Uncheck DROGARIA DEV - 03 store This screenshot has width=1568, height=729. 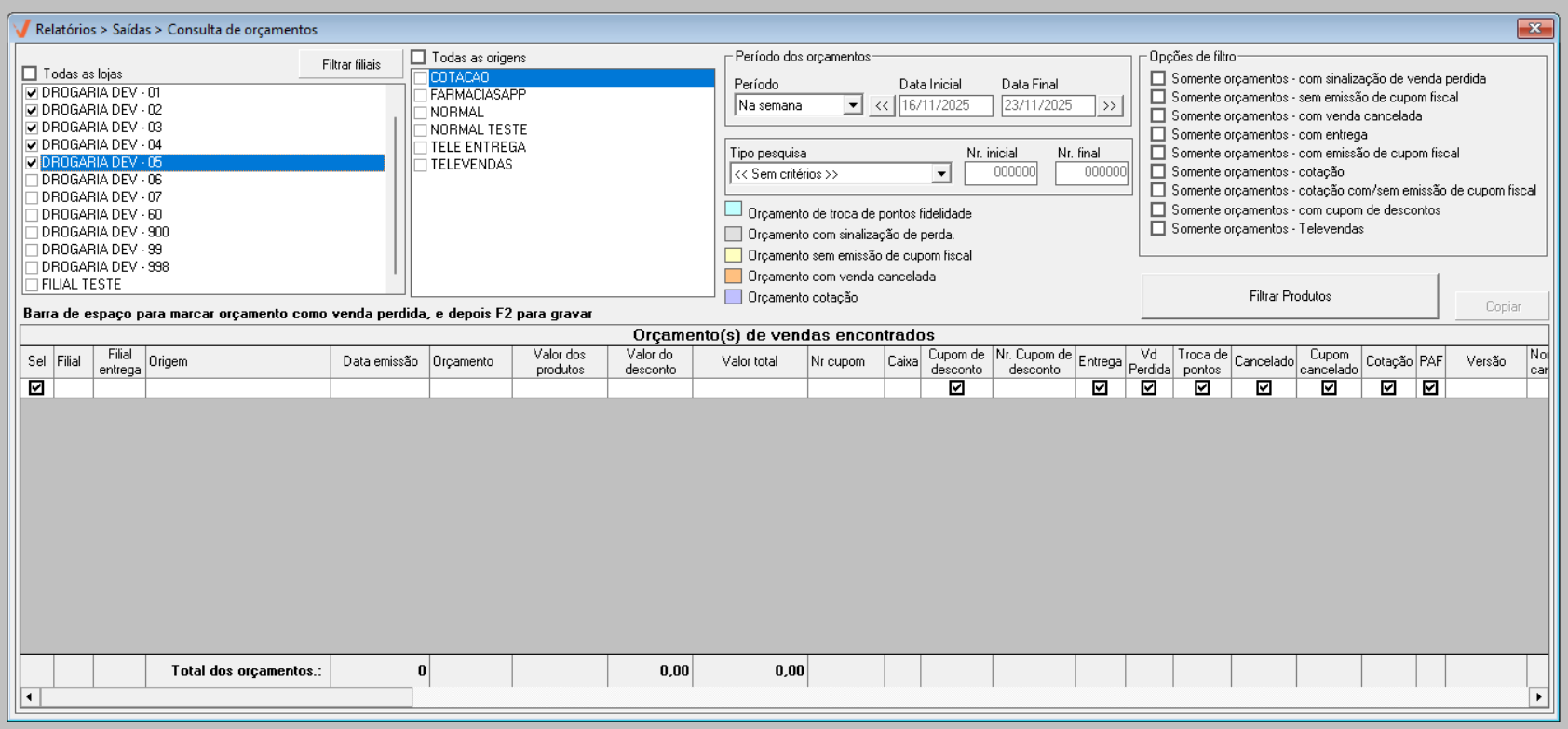pyautogui.click(x=33, y=128)
